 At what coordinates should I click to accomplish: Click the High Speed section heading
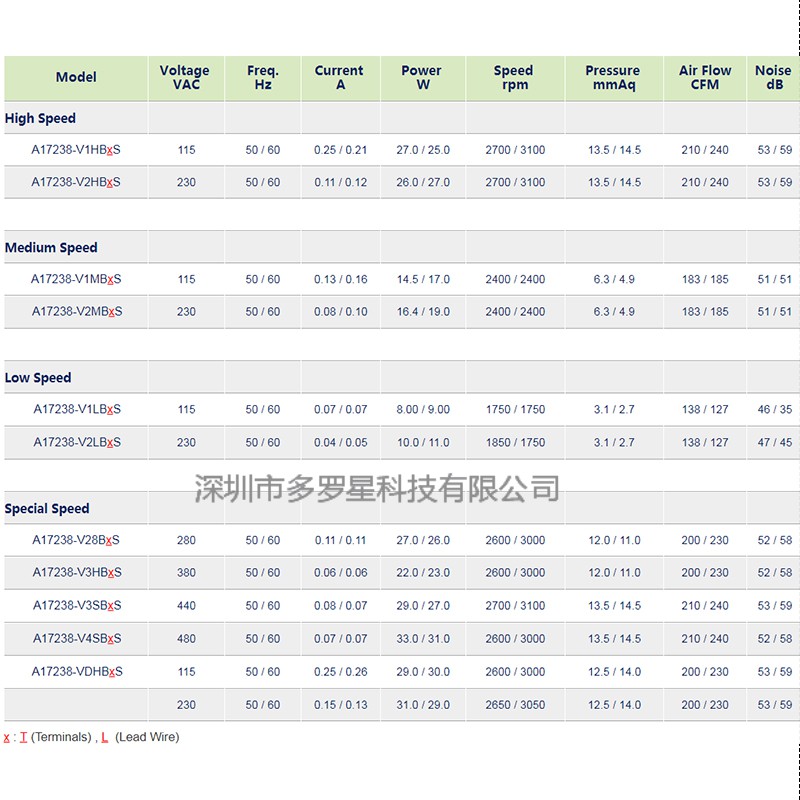tap(40, 118)
